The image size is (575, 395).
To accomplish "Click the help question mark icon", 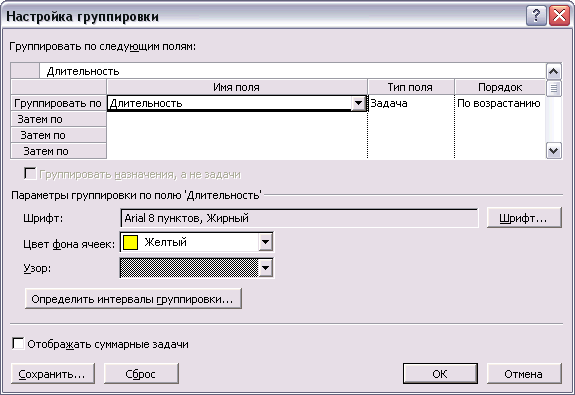I will click(x=536, y=16).
